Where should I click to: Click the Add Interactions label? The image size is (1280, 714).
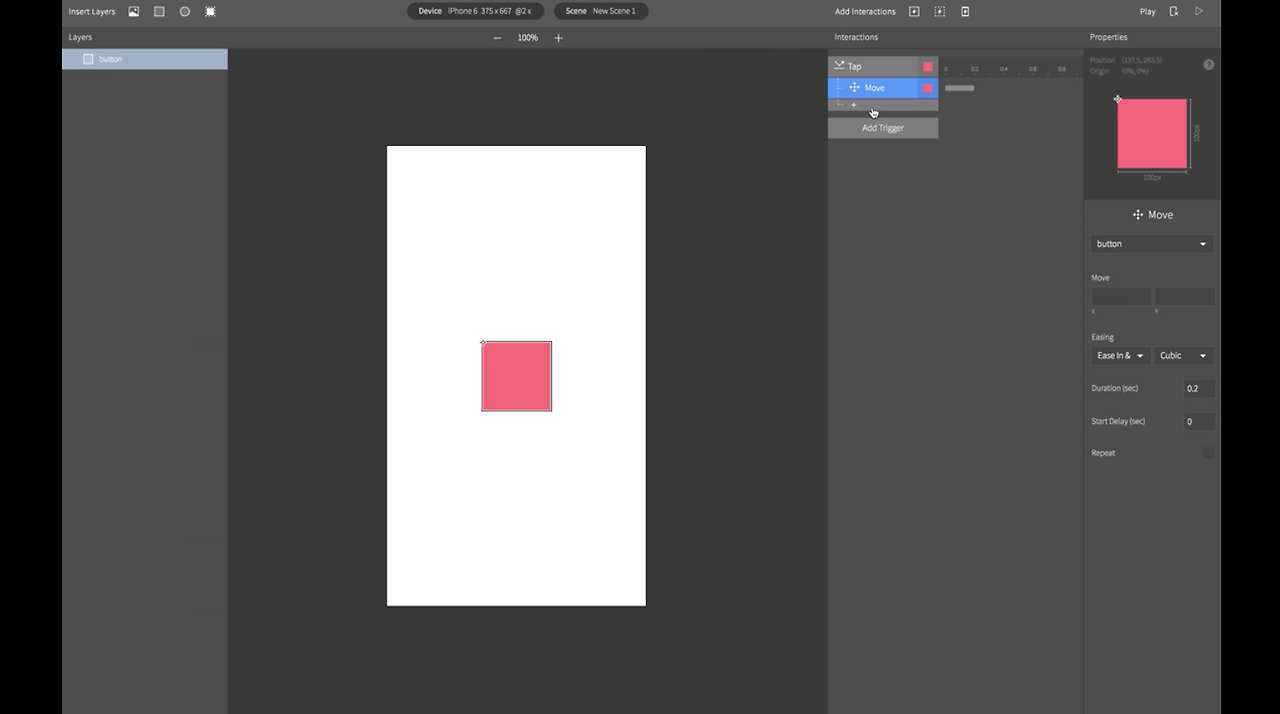[865, 12]
